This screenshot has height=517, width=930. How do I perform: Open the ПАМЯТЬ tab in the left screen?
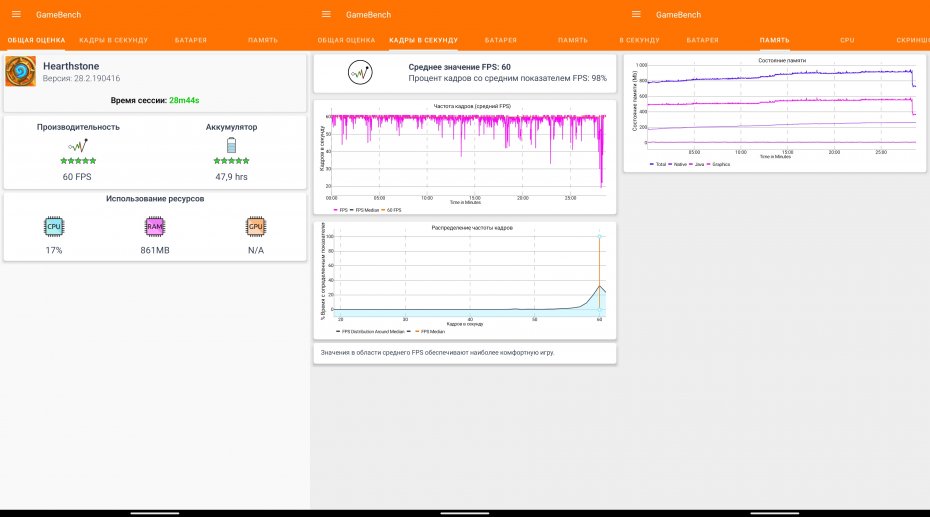pyautogui.click(x=262, y=40)
